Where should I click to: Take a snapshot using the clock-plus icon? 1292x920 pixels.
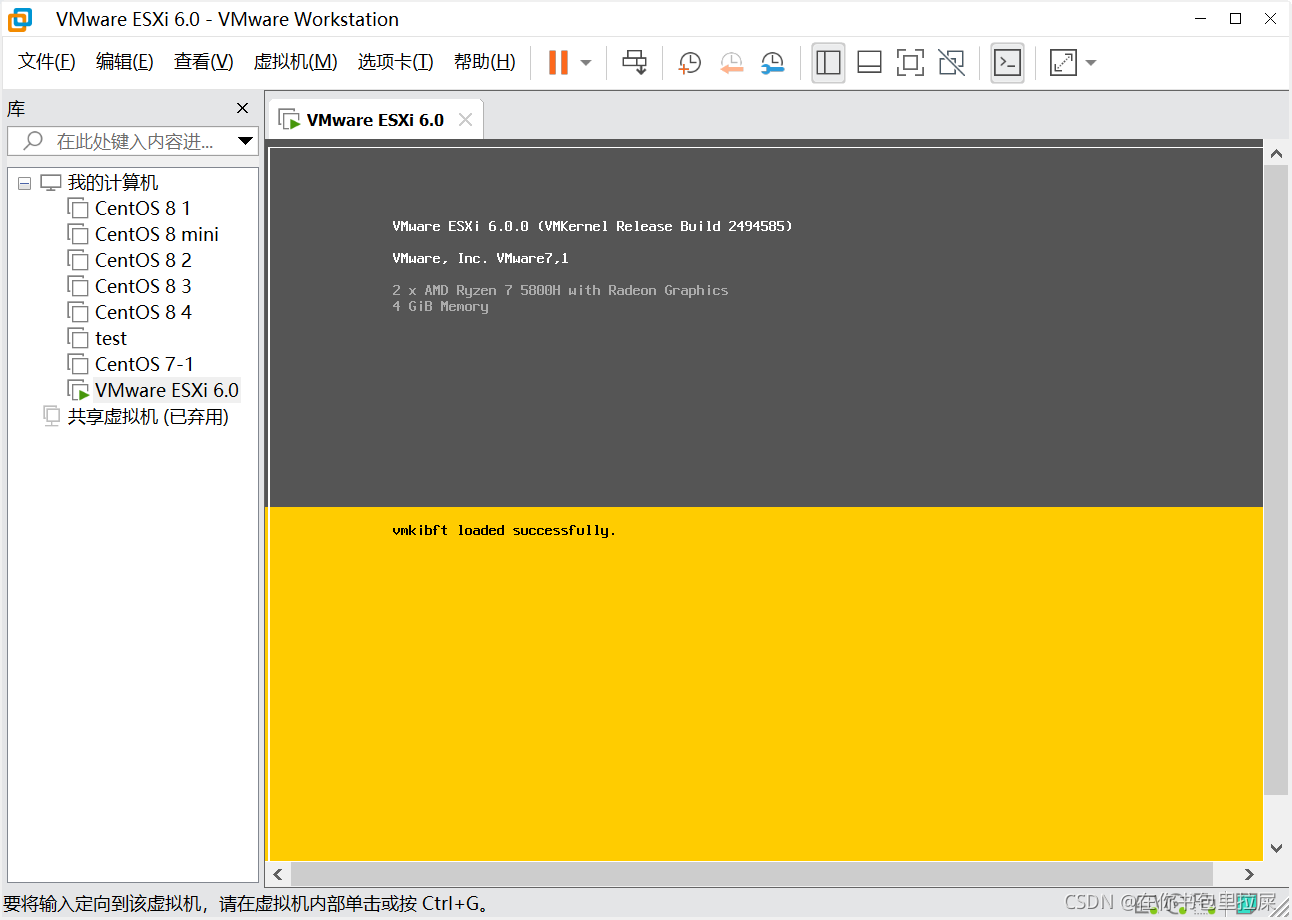pyautogui.click(x=689, y=62)
